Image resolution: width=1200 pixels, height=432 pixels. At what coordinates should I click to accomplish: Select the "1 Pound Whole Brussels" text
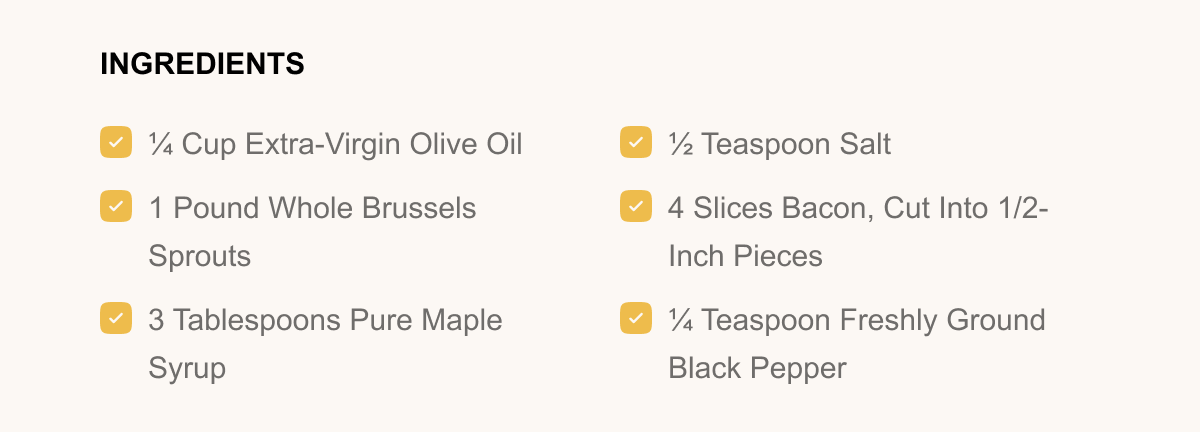pyautogui.click(x=312, y=208)
